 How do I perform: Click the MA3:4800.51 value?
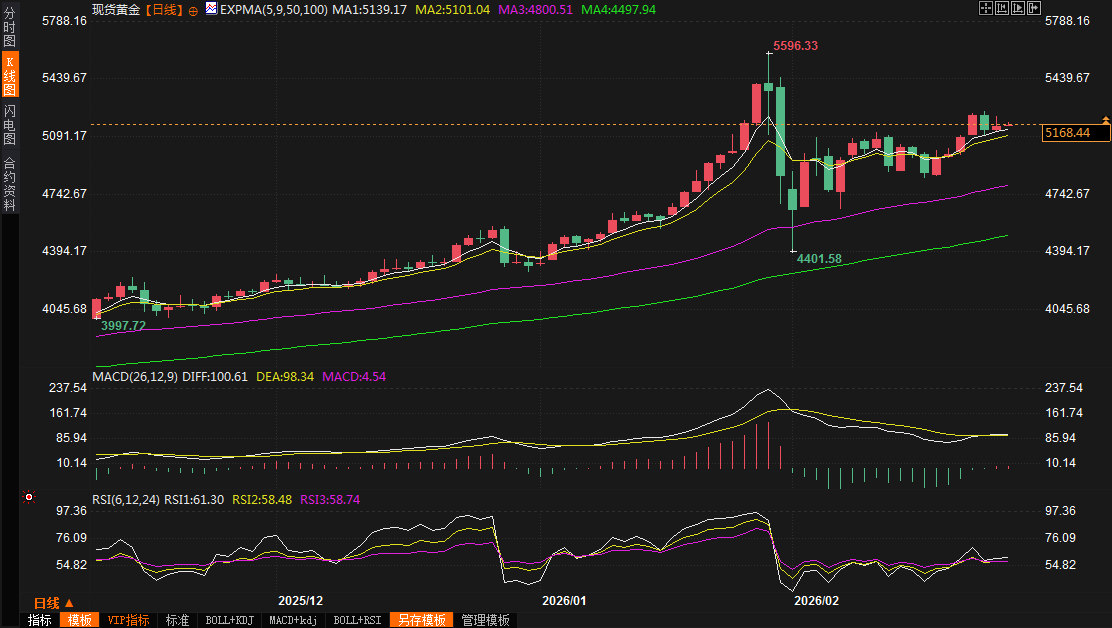click(535, 10)
